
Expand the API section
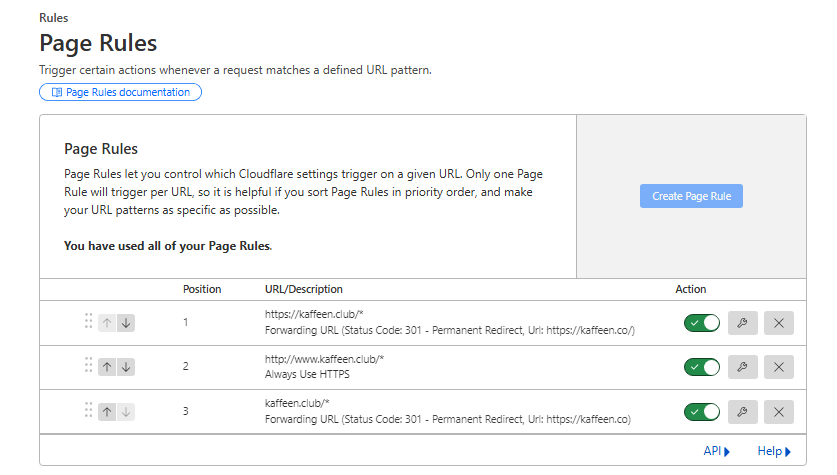click(x=716, y=451)
